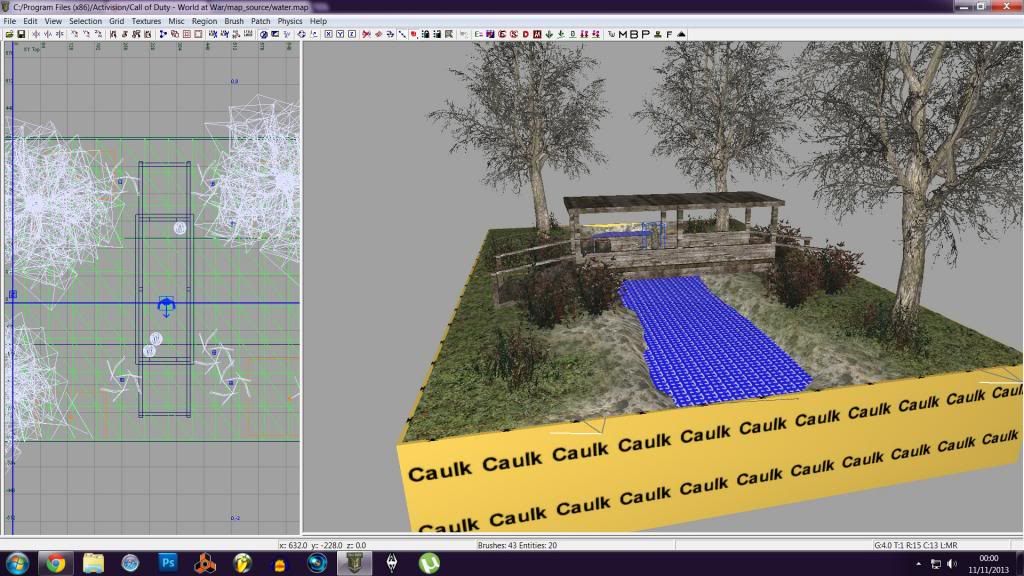The height and width of the screenshot is (576, 1024).
Task: Click the 'x: 632.0 y: -228.0 z: 0.0' coordinates readout
Action: [323, 545]
